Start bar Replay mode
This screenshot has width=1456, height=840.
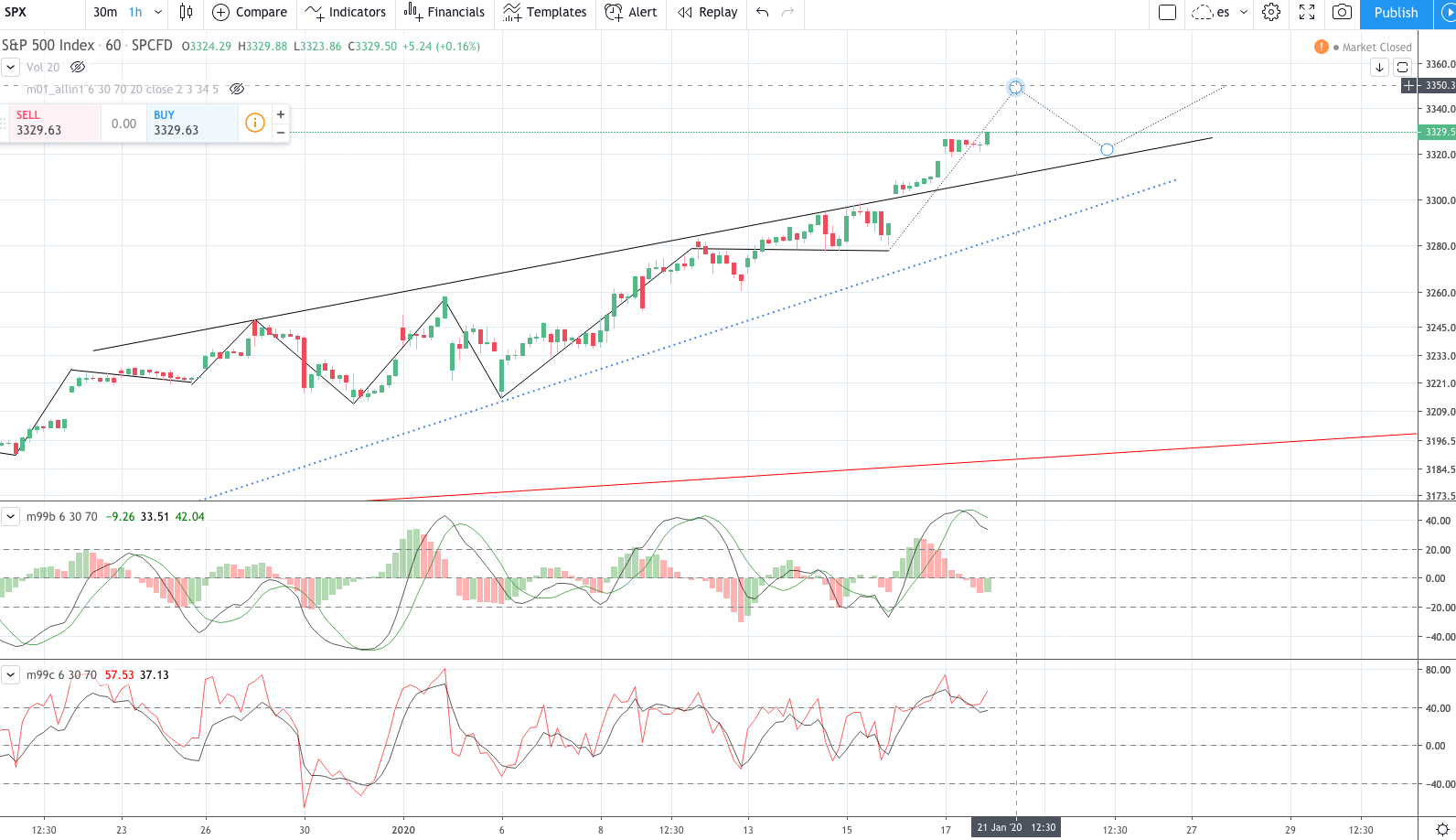(707, 12)
